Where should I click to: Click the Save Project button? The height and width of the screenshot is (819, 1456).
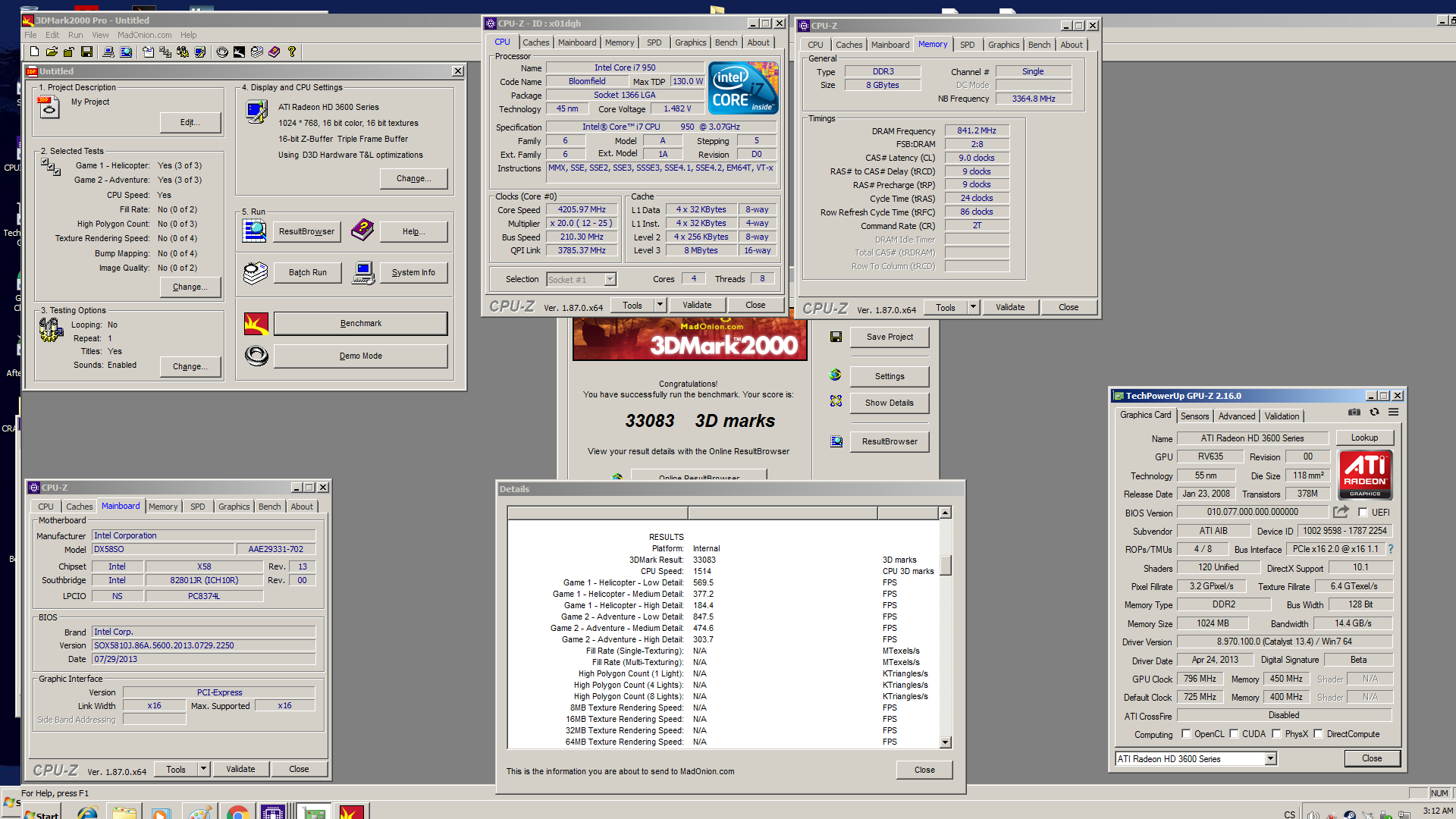point(889,337)
